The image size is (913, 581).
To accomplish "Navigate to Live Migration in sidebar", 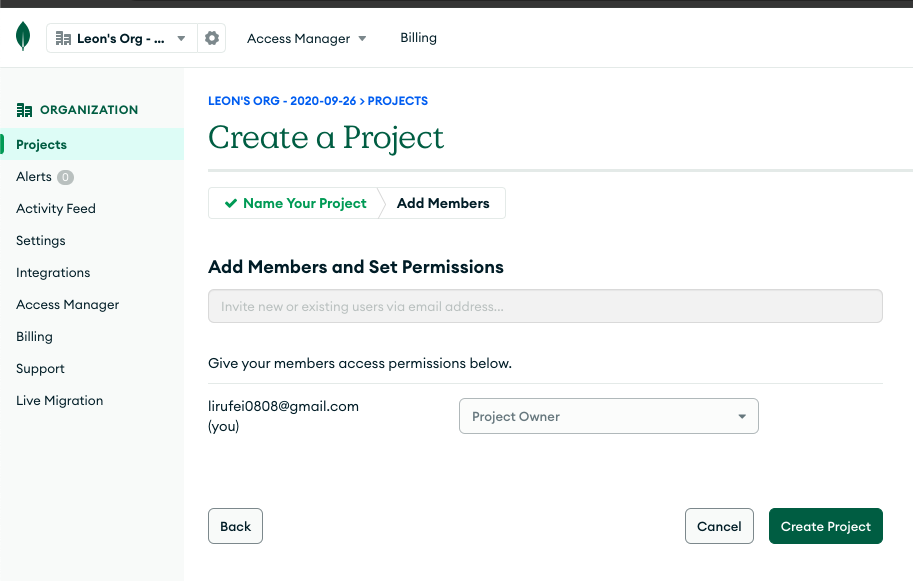I will (x=59, y=401).
